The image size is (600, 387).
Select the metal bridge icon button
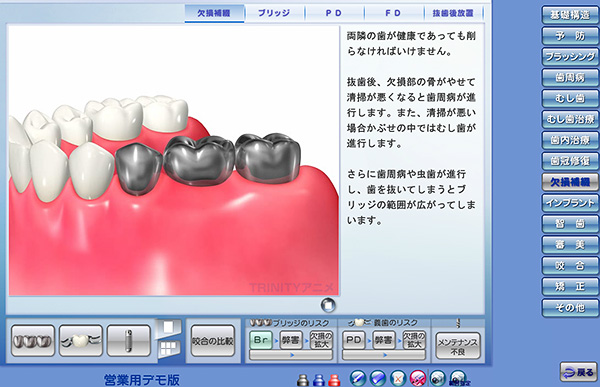(x=33, y=341)
